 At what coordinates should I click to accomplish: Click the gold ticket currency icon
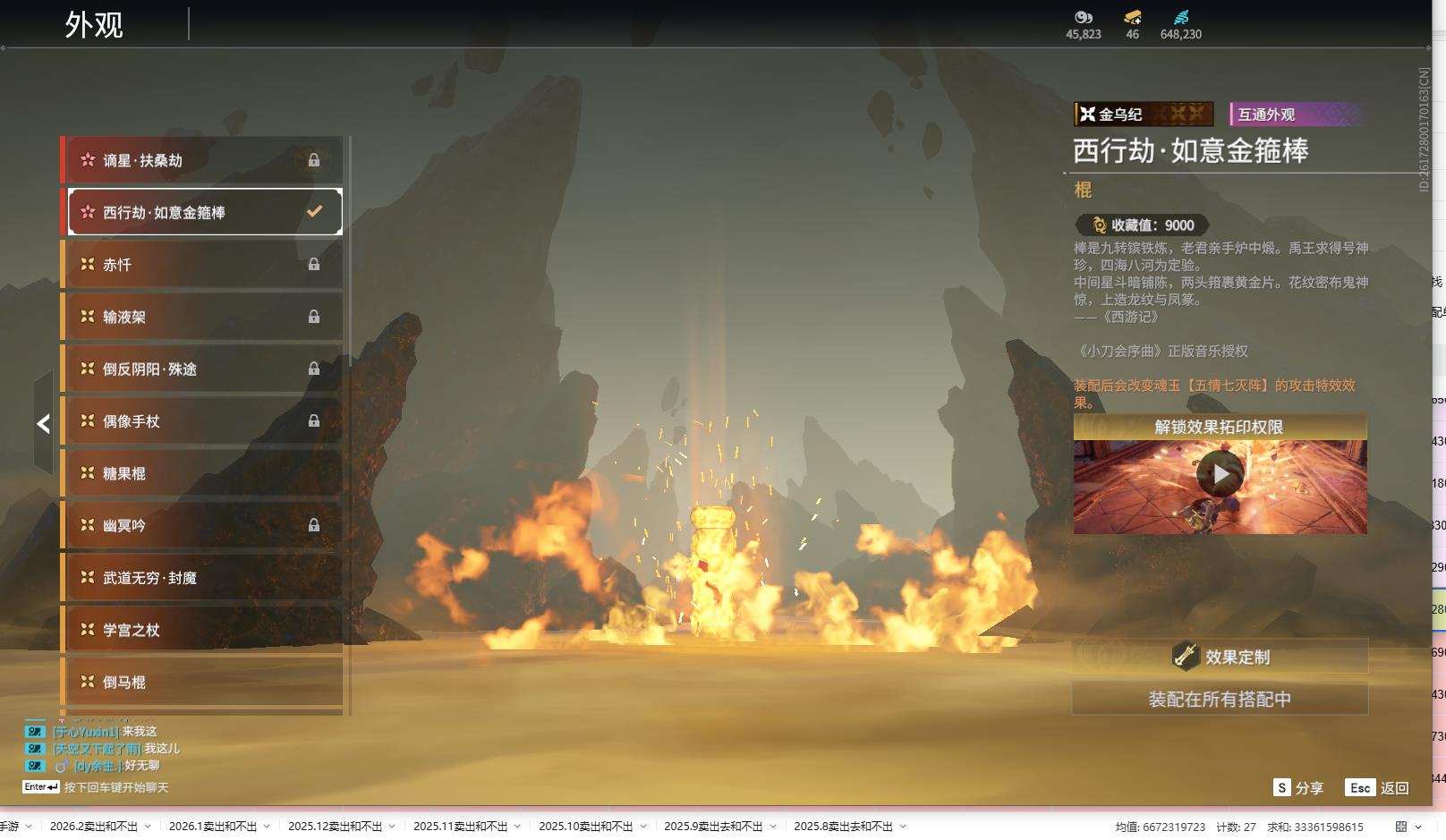pos(1132,17)
